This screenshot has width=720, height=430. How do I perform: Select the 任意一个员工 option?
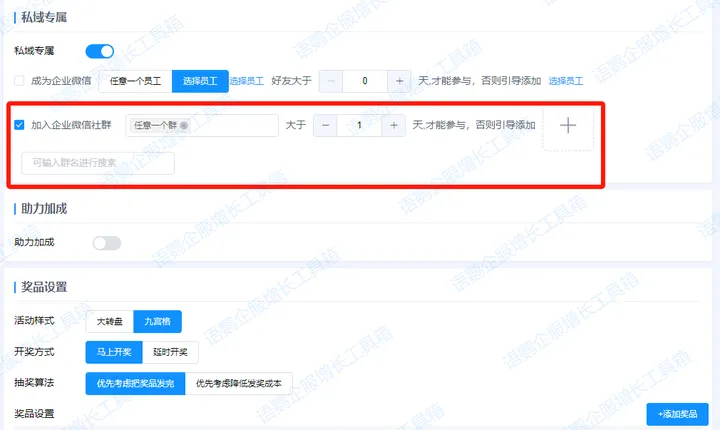coord(135,81)
